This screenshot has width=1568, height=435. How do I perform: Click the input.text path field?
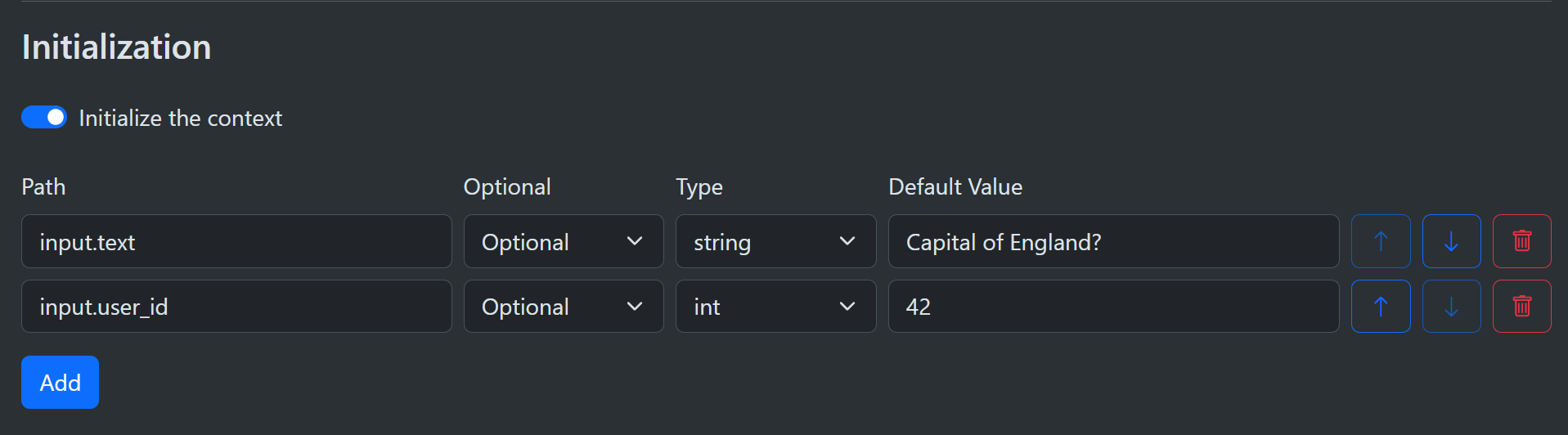pos(236,241)
